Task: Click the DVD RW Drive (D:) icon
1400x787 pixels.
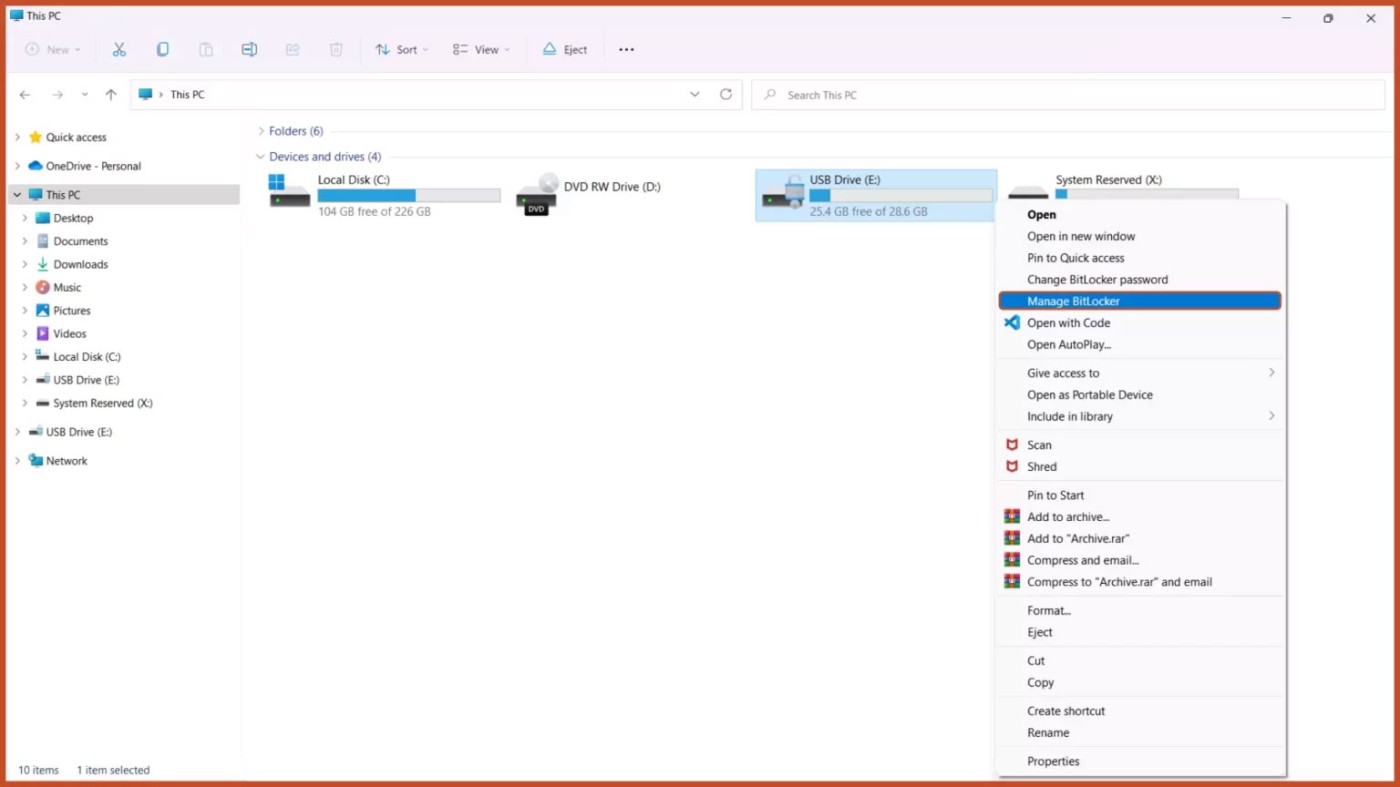Action: click(537, 194)
